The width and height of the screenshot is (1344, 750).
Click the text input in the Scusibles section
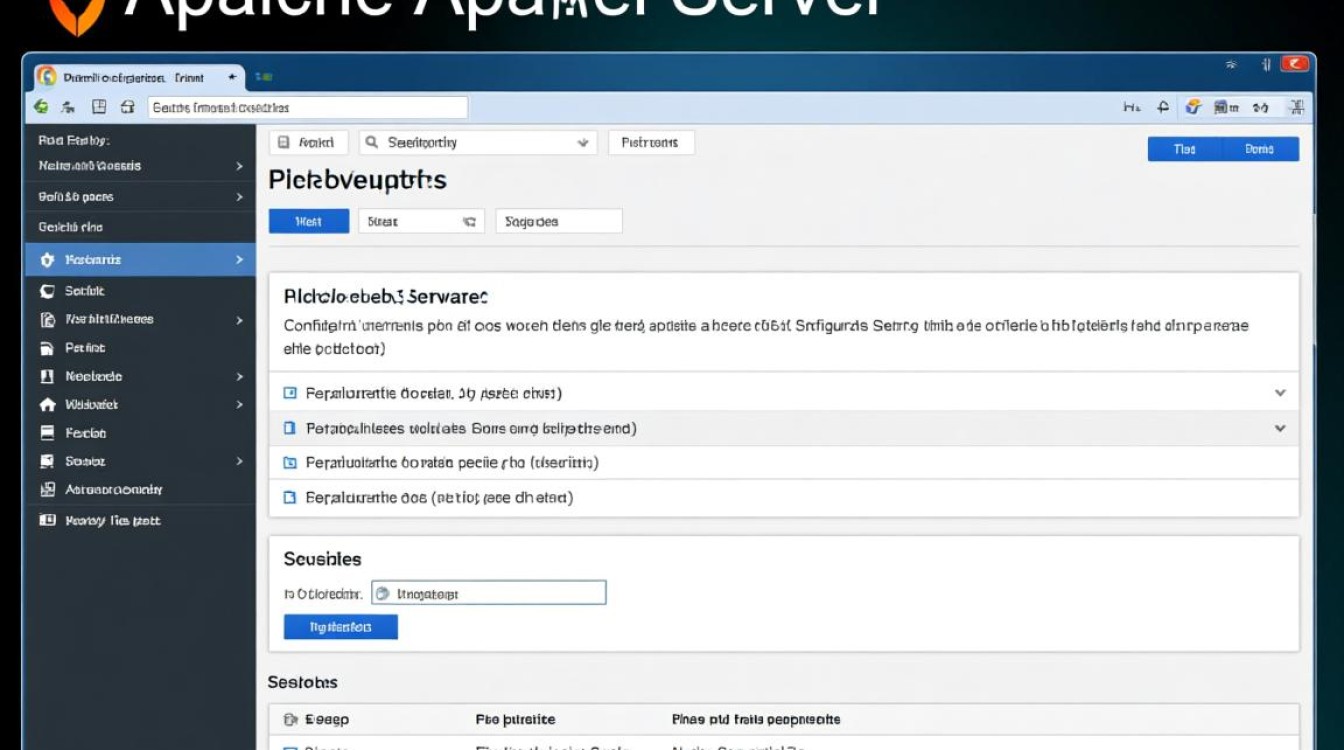488,593
